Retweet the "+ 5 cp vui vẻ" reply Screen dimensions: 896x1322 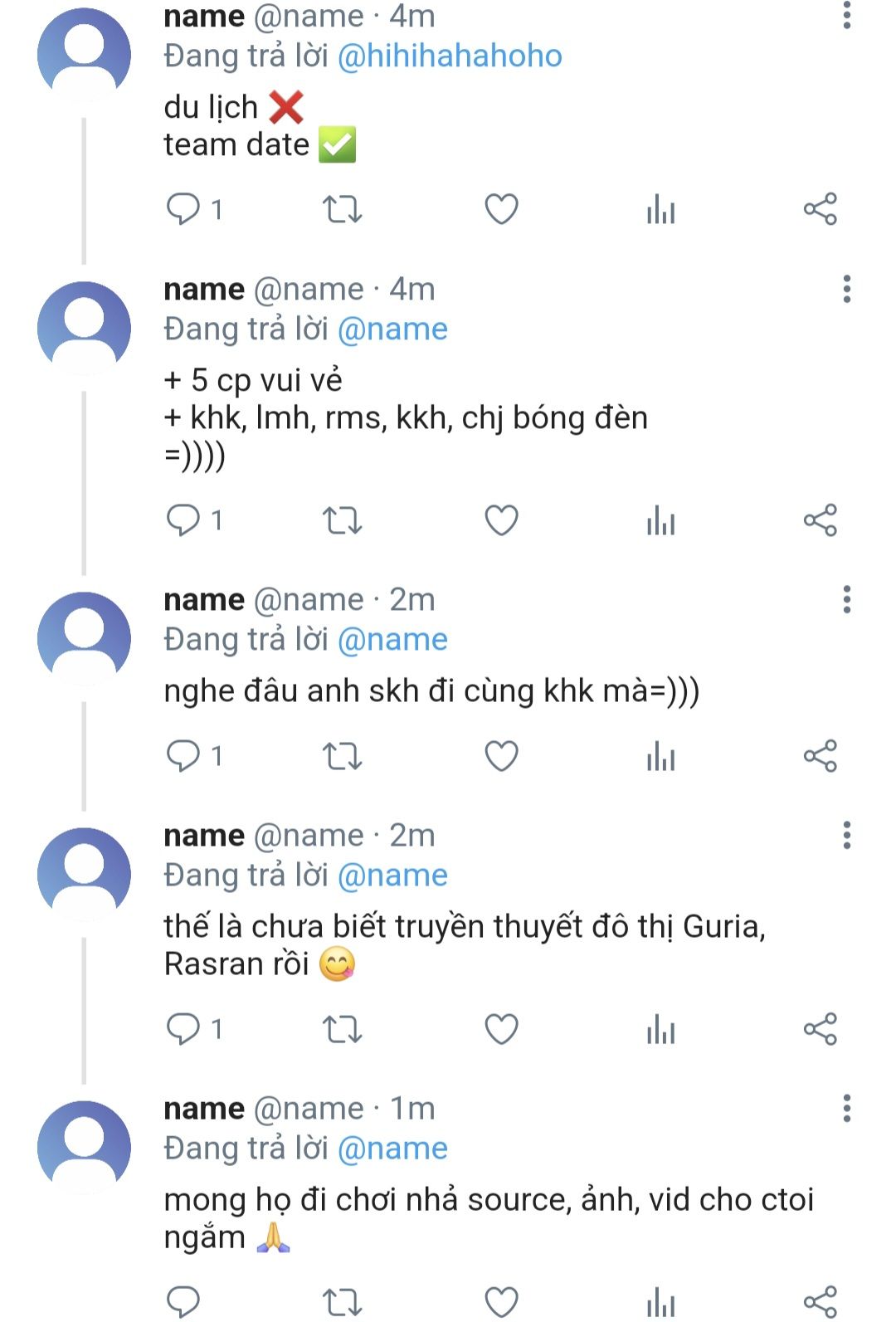click(x=342, y=520)
